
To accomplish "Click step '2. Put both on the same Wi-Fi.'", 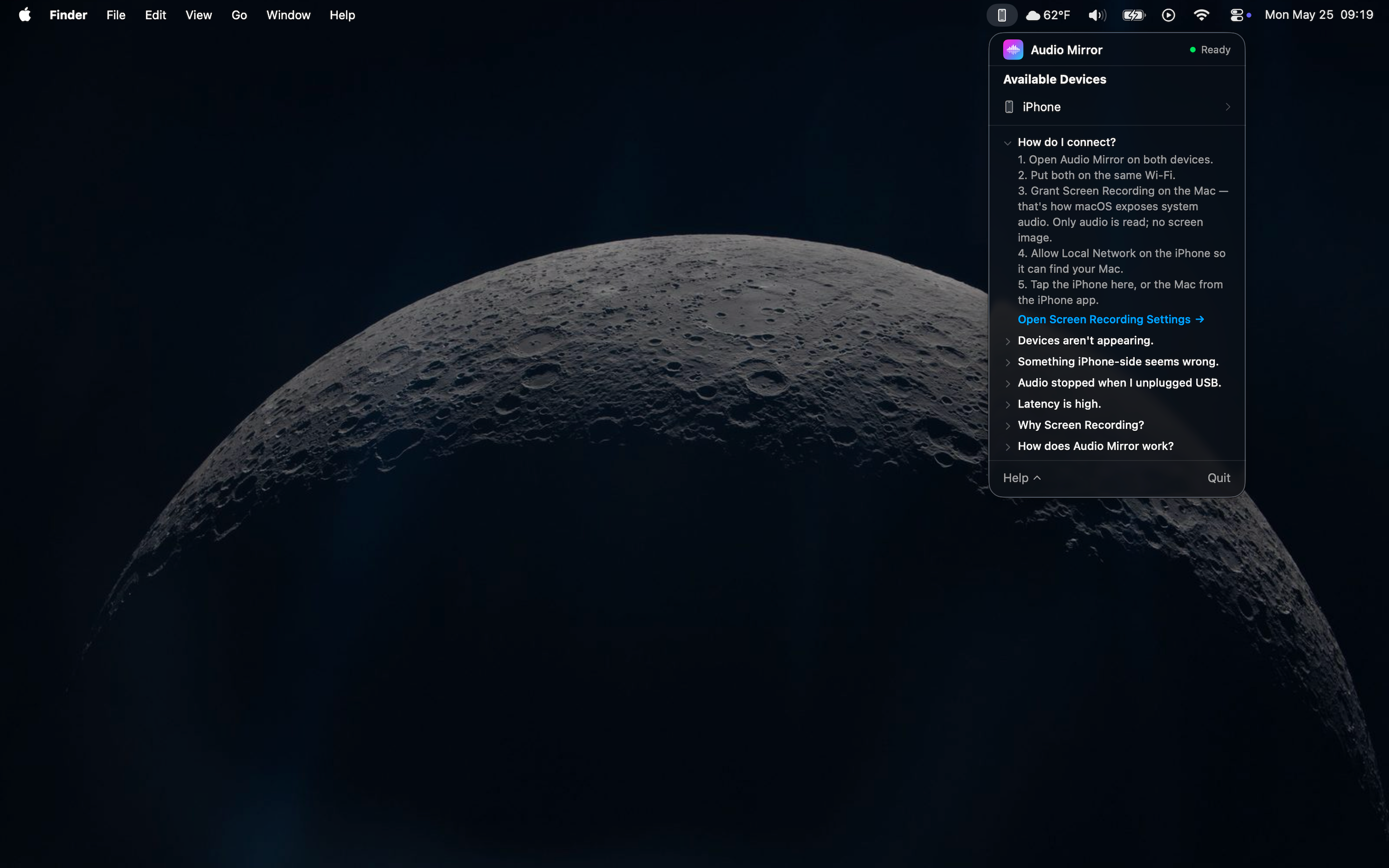I will click(x=1096, y=175).
